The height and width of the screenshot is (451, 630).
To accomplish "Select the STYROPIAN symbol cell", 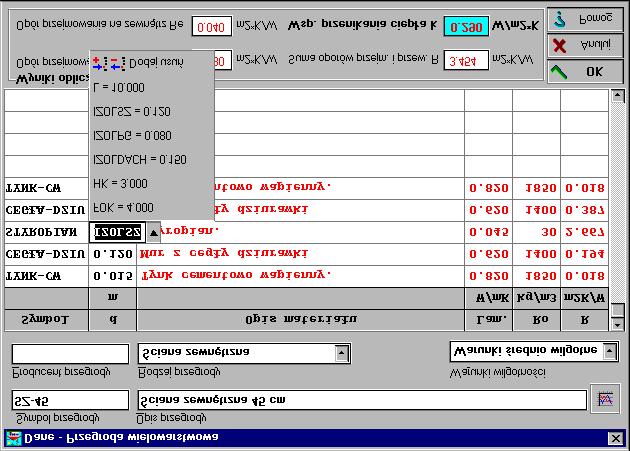I will click(x=46, y=232).
